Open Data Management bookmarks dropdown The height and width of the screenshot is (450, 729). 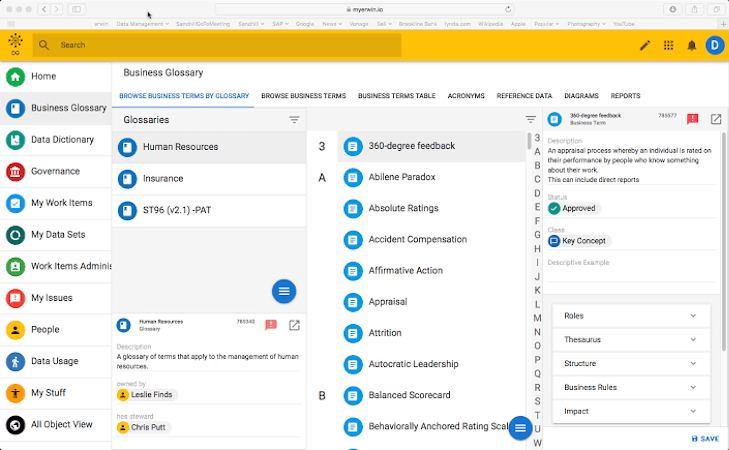click(x=142, y=24)
